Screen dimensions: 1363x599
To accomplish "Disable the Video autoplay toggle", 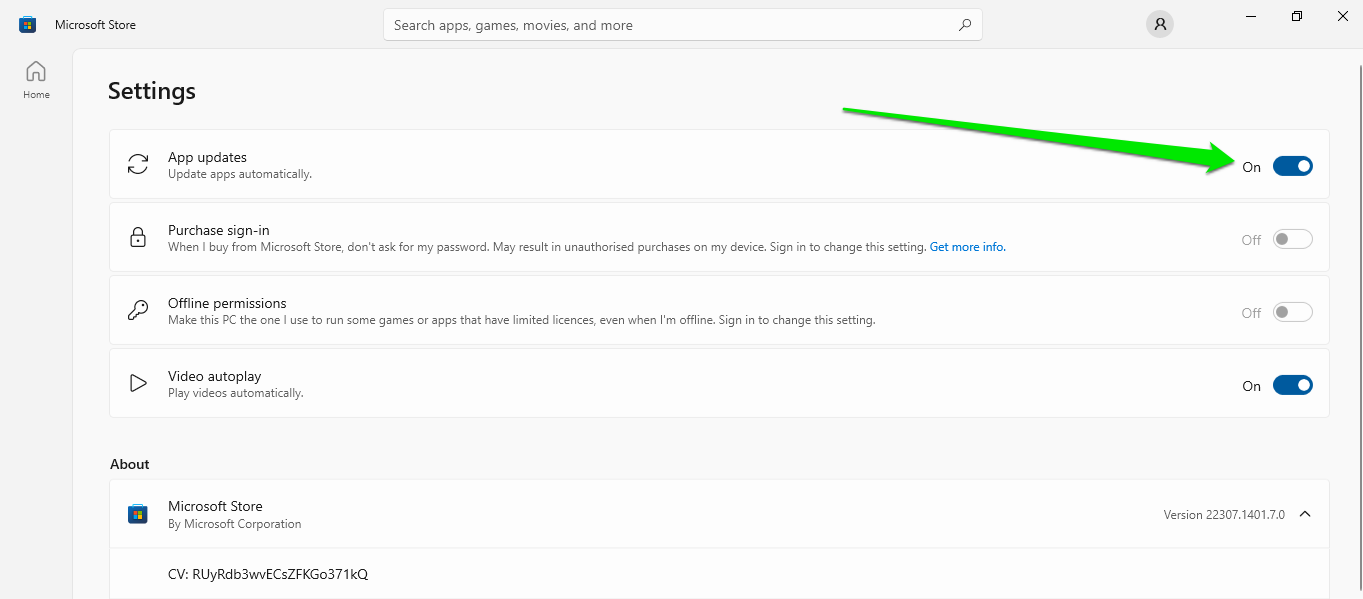I will [1292, 386].
